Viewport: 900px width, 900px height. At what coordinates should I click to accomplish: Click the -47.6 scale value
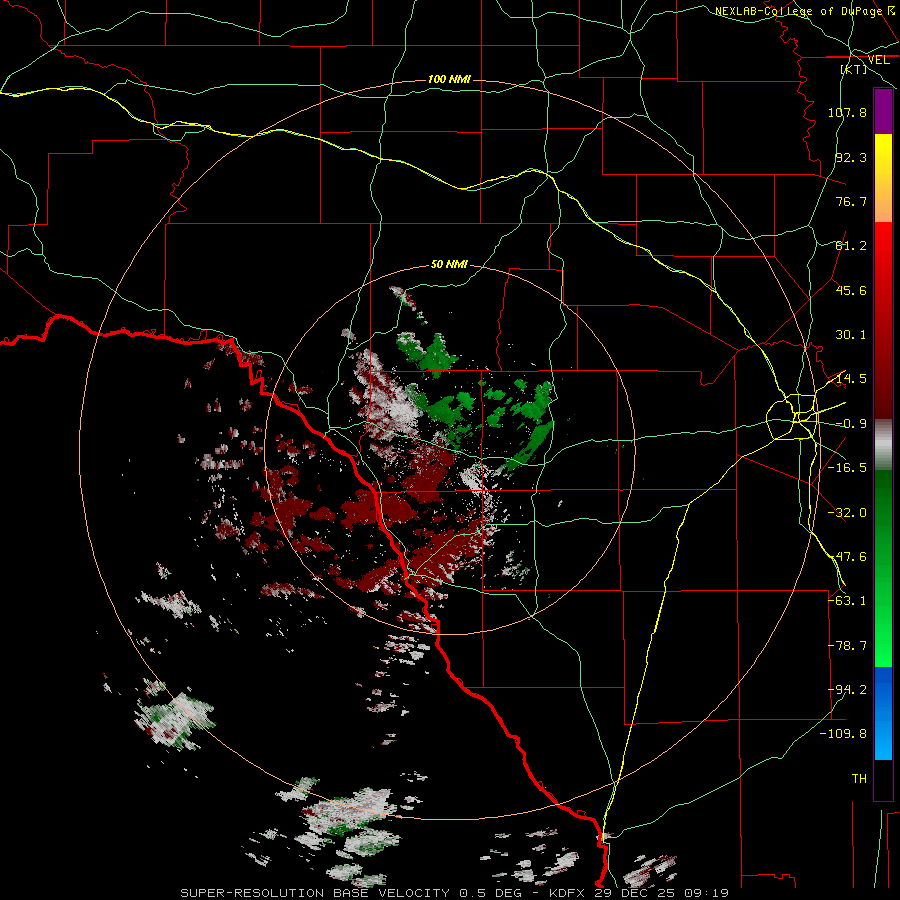coord(847,557)
